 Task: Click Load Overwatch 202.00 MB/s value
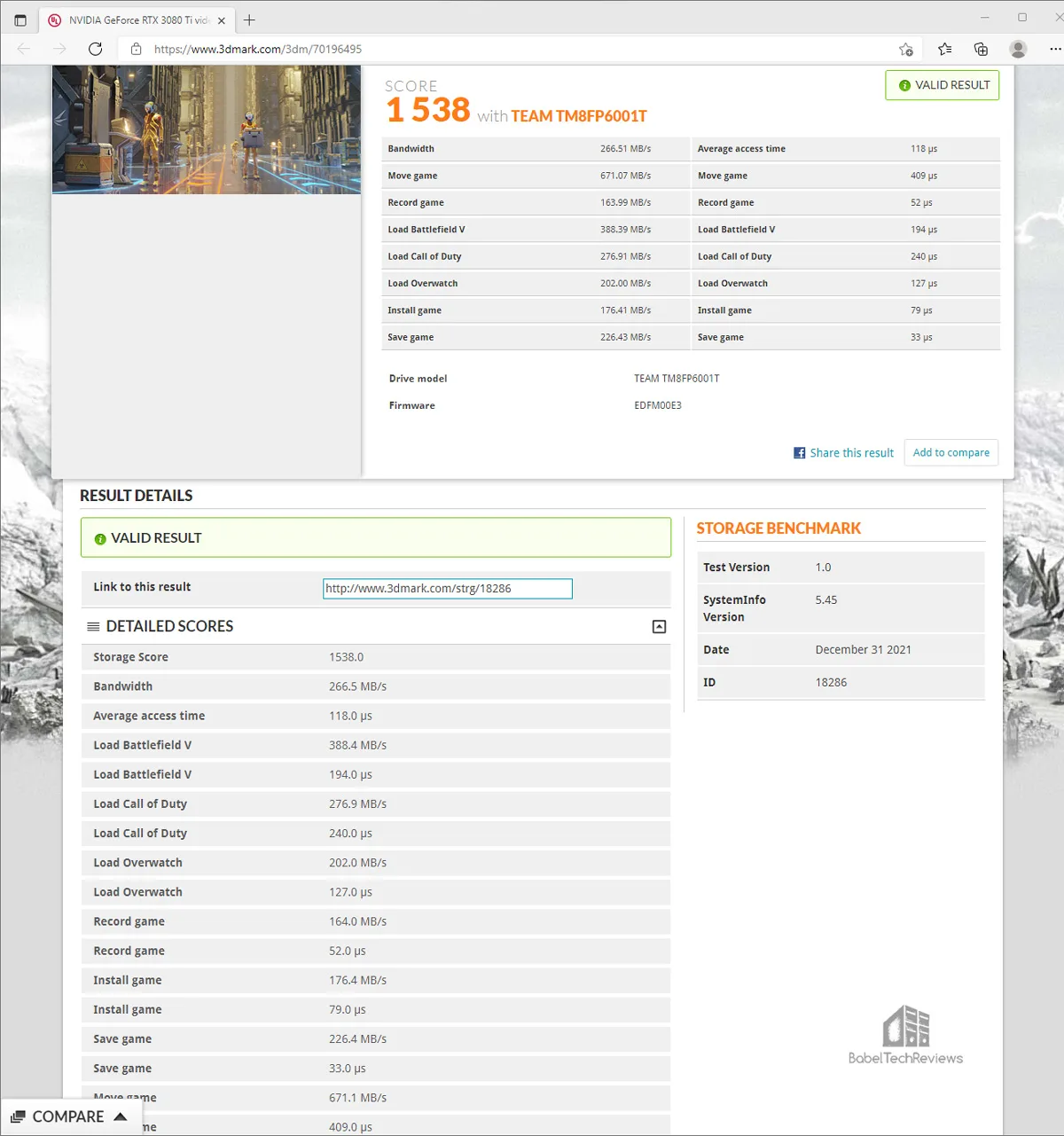pos(625,284)
